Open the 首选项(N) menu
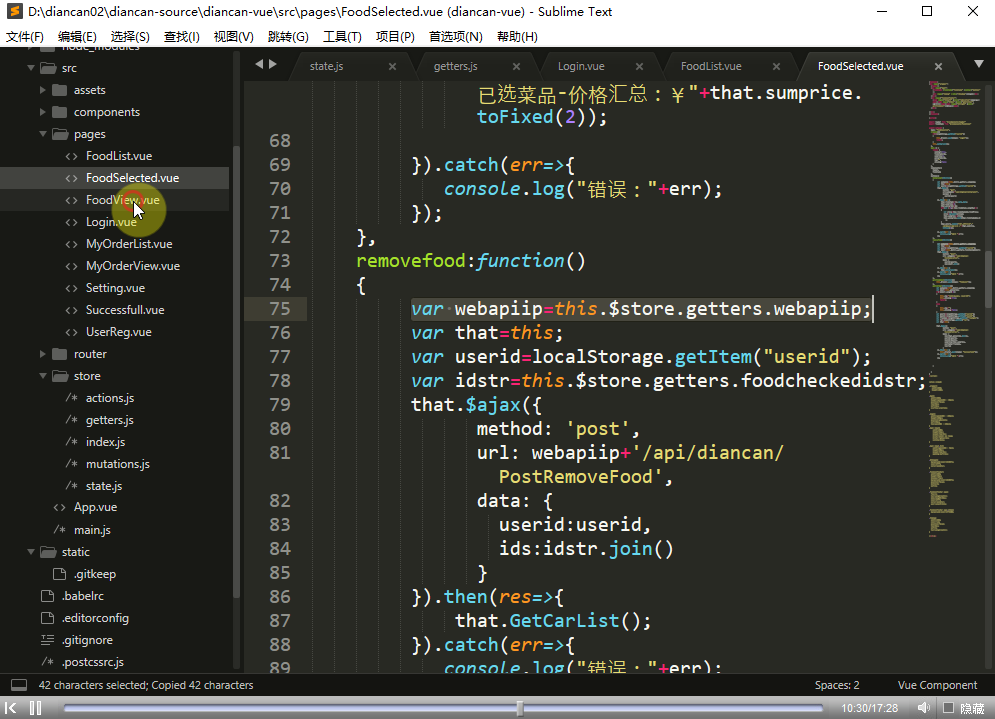The width and height of the screenshot is (995, 719). click(456, 37)
